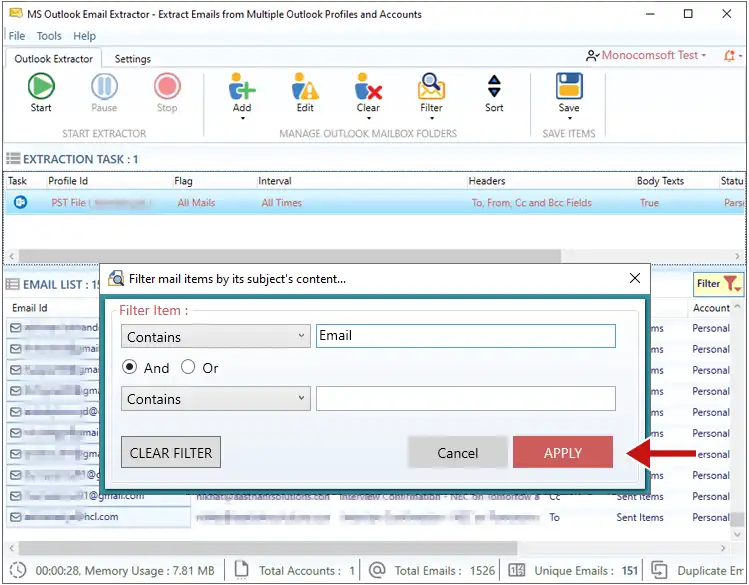The height and width of the screenshot is (585, 749).
Task: Open the Help menu
Action: pos(85,36)
